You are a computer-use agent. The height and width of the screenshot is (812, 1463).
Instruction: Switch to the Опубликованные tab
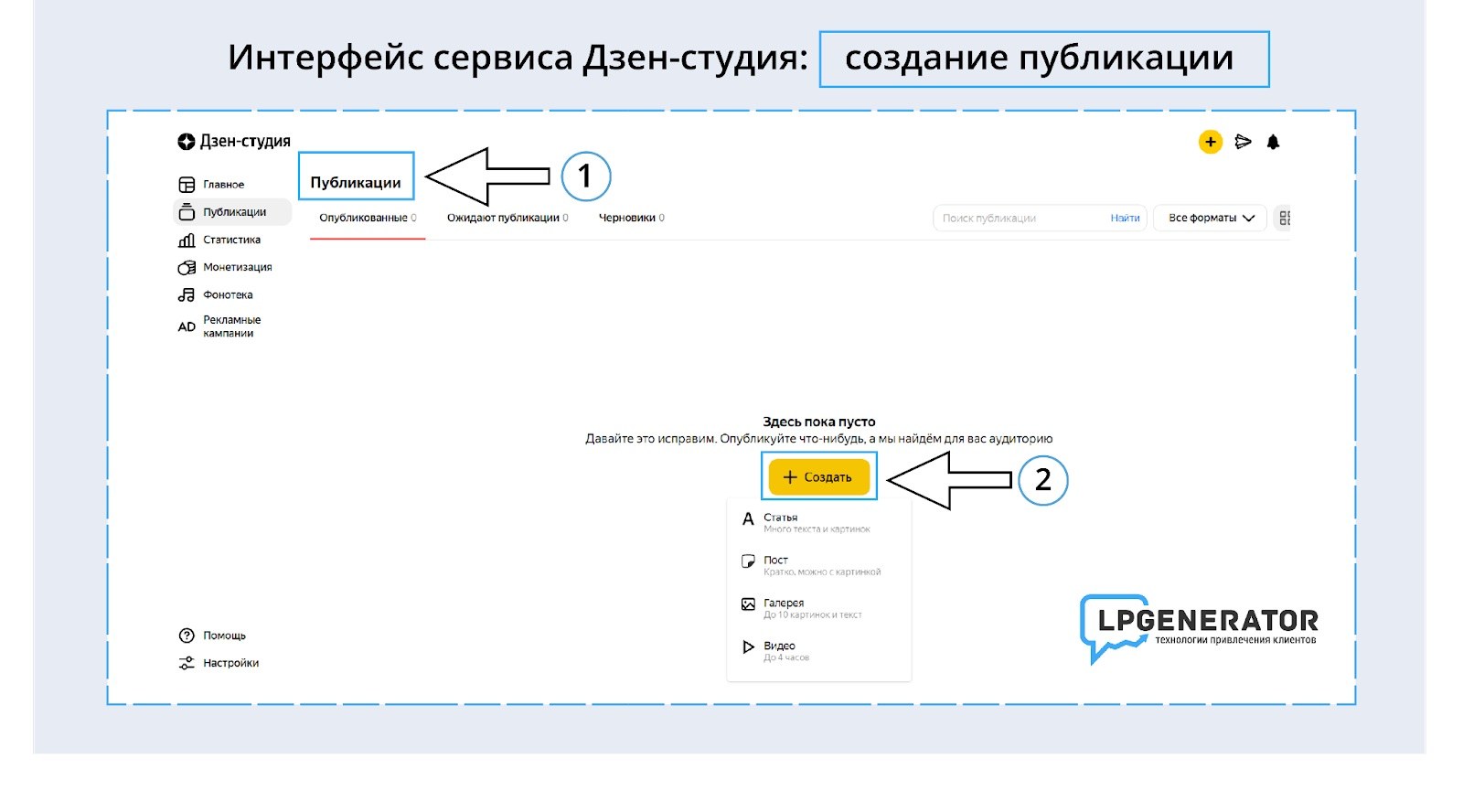(368, 218)
